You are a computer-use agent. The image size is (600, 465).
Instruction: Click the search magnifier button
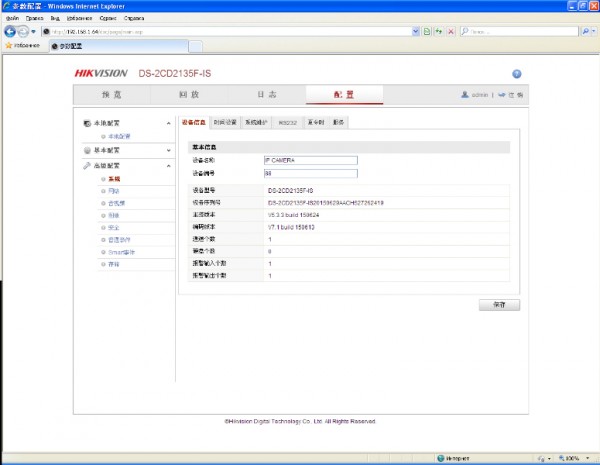pyautogui.click(x=585, y=32)
